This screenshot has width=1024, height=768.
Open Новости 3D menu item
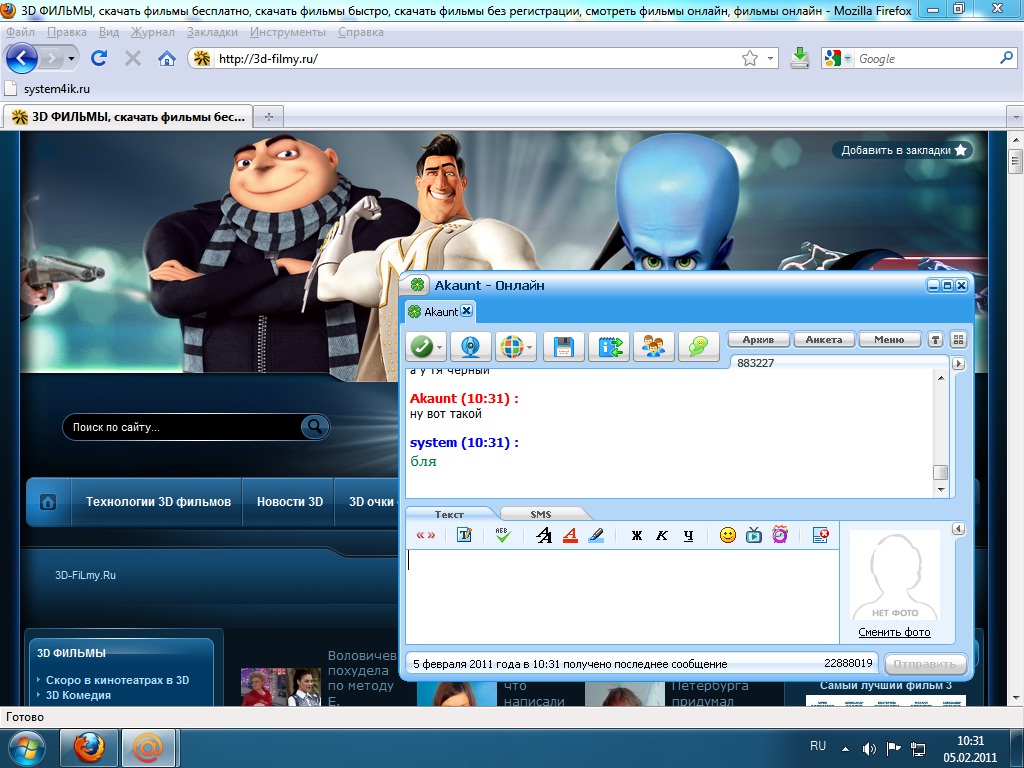click(289, 502)
